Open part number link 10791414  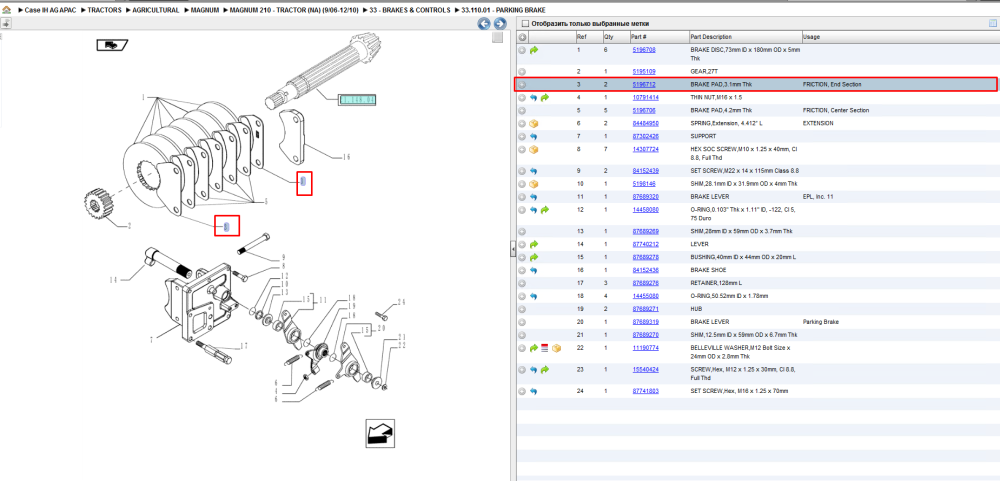pos(645,98)
